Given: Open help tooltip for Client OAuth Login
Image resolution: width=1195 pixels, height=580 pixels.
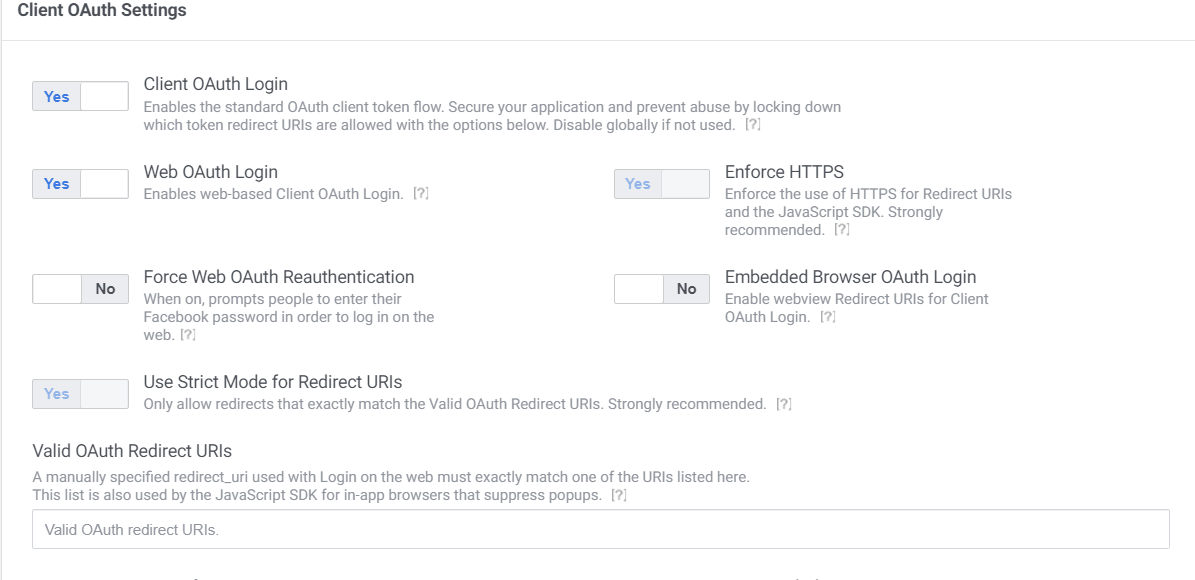Looking at the screenshot, I should pos(753,125).
